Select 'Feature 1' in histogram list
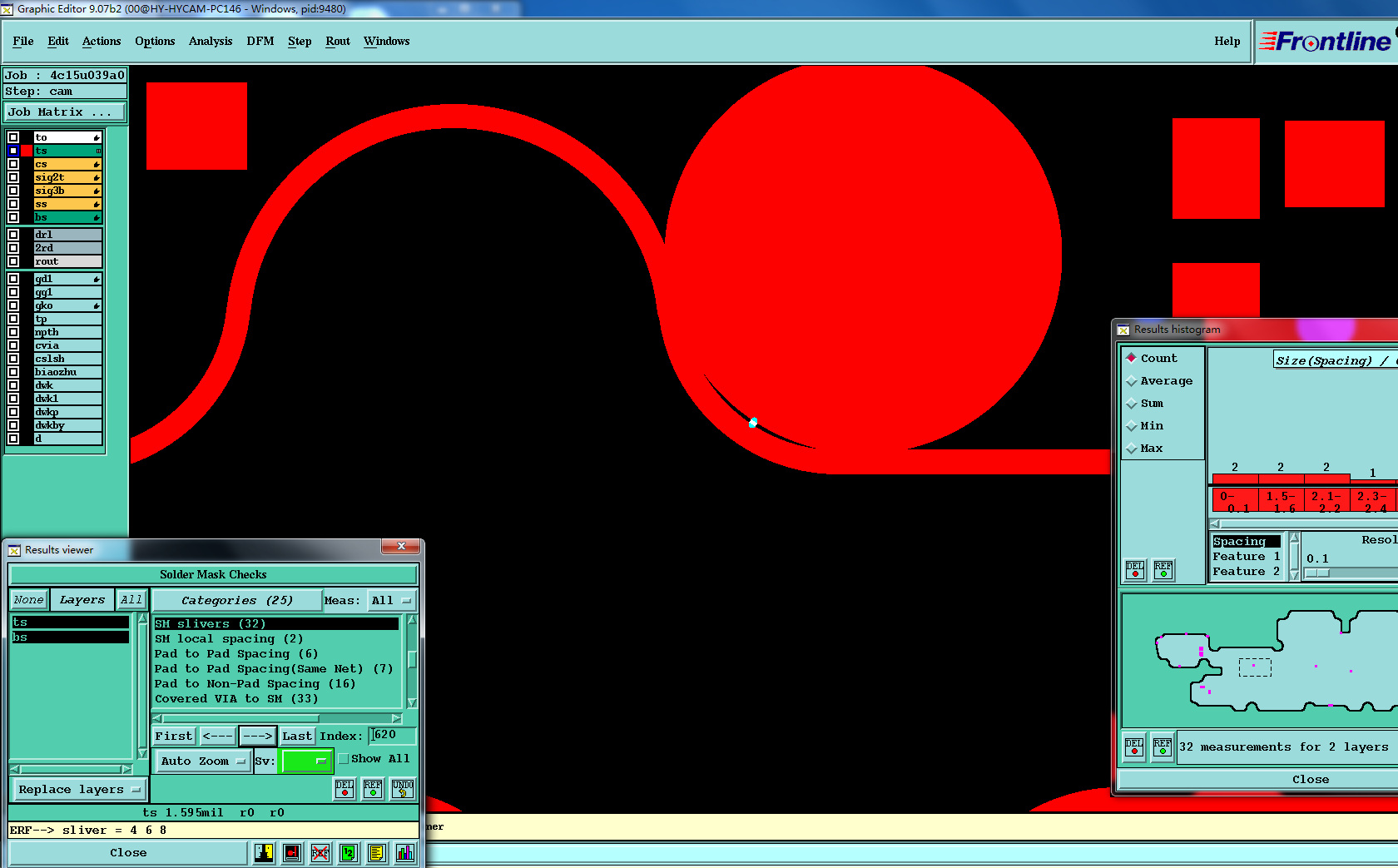This screenshot has height=868, width=1398. (x=1247, y=557)
